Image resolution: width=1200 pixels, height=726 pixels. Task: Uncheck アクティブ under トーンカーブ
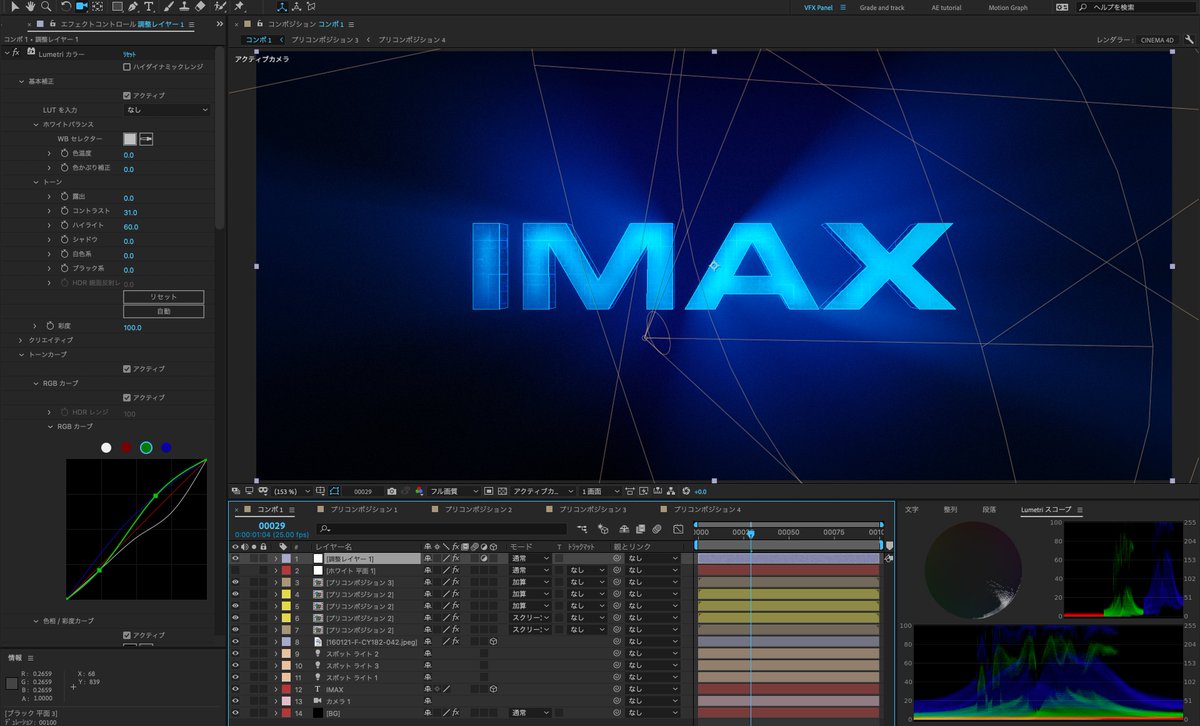pyautogui.click(x=126, y=369)
